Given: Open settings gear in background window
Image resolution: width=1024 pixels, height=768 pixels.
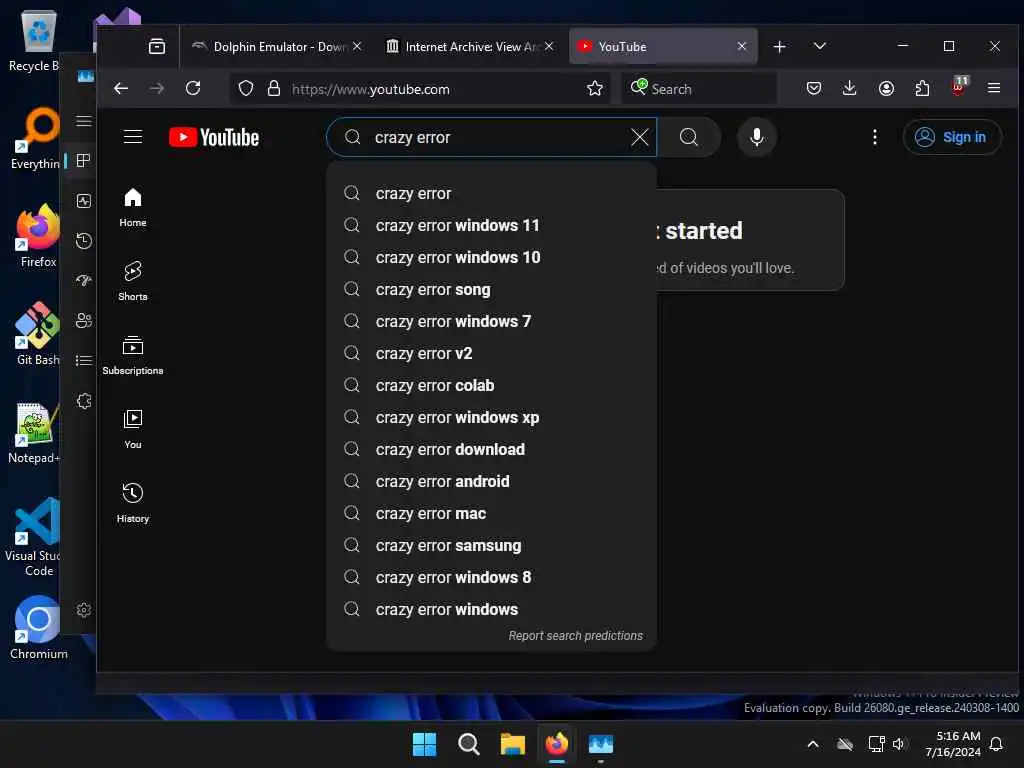Looking at the screenshot, I should click(x=84, y=610).
